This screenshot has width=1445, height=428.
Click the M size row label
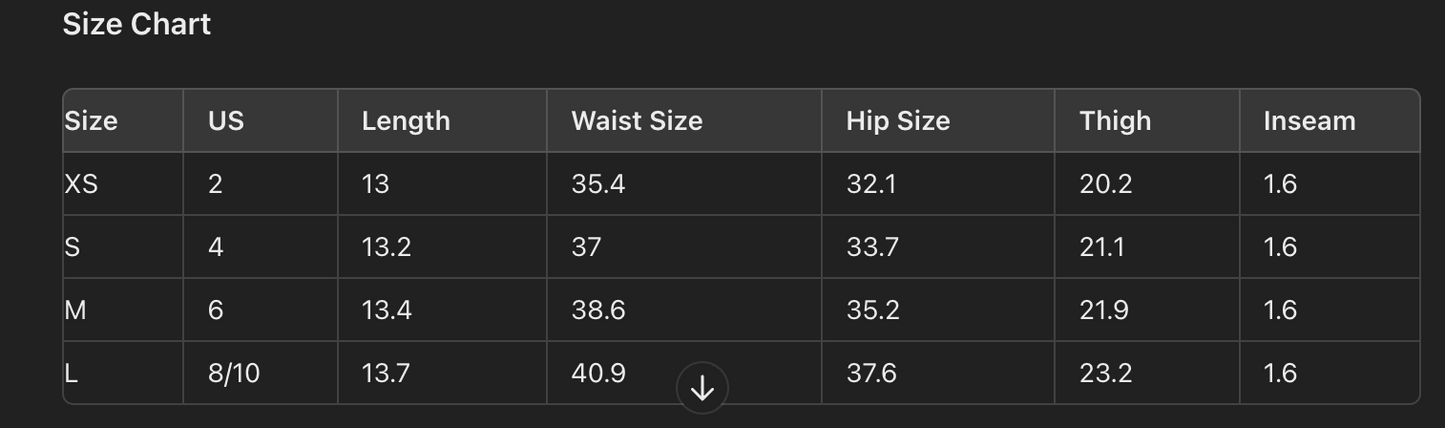pos(75,310)
